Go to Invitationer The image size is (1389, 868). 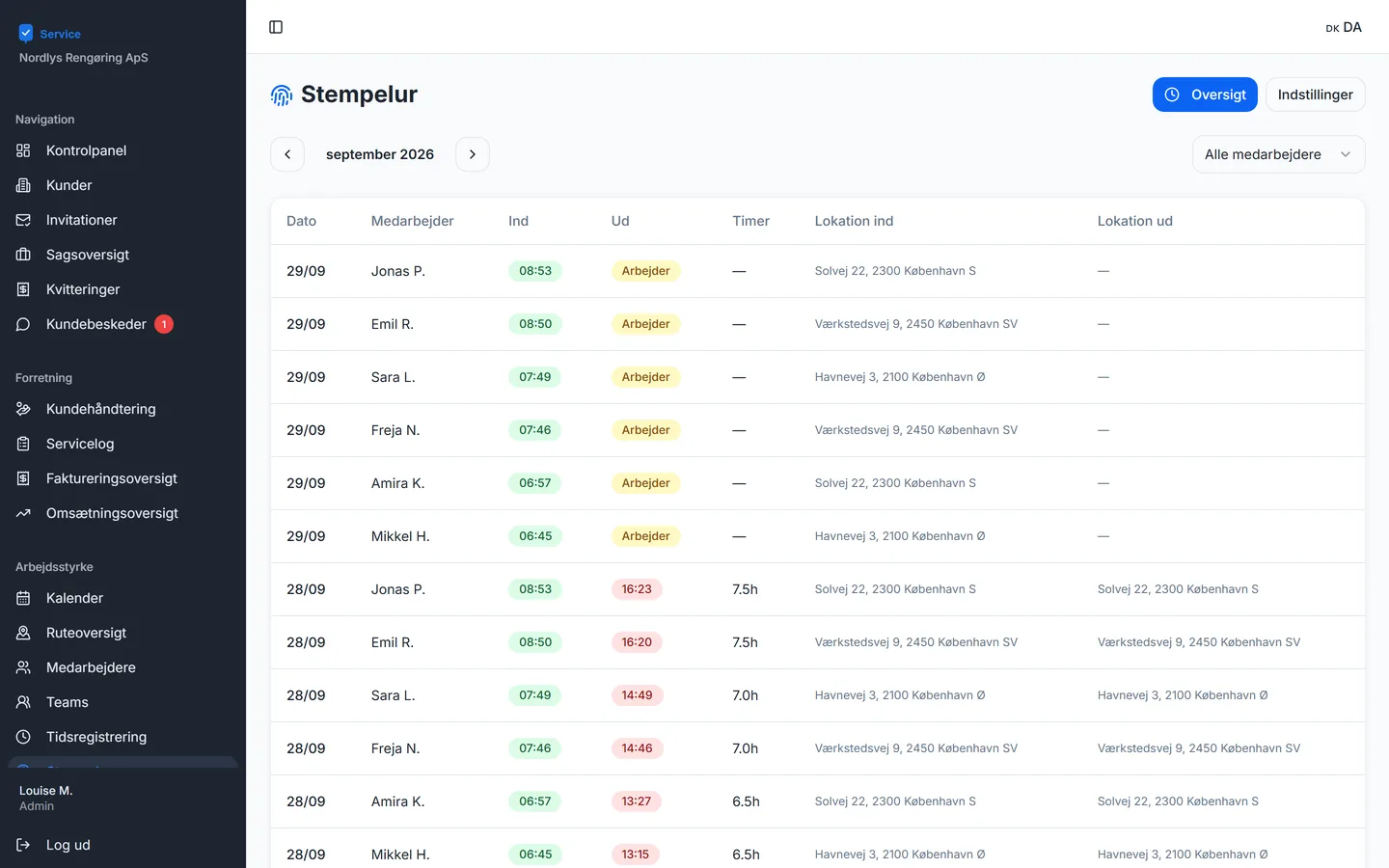[123, 220]
